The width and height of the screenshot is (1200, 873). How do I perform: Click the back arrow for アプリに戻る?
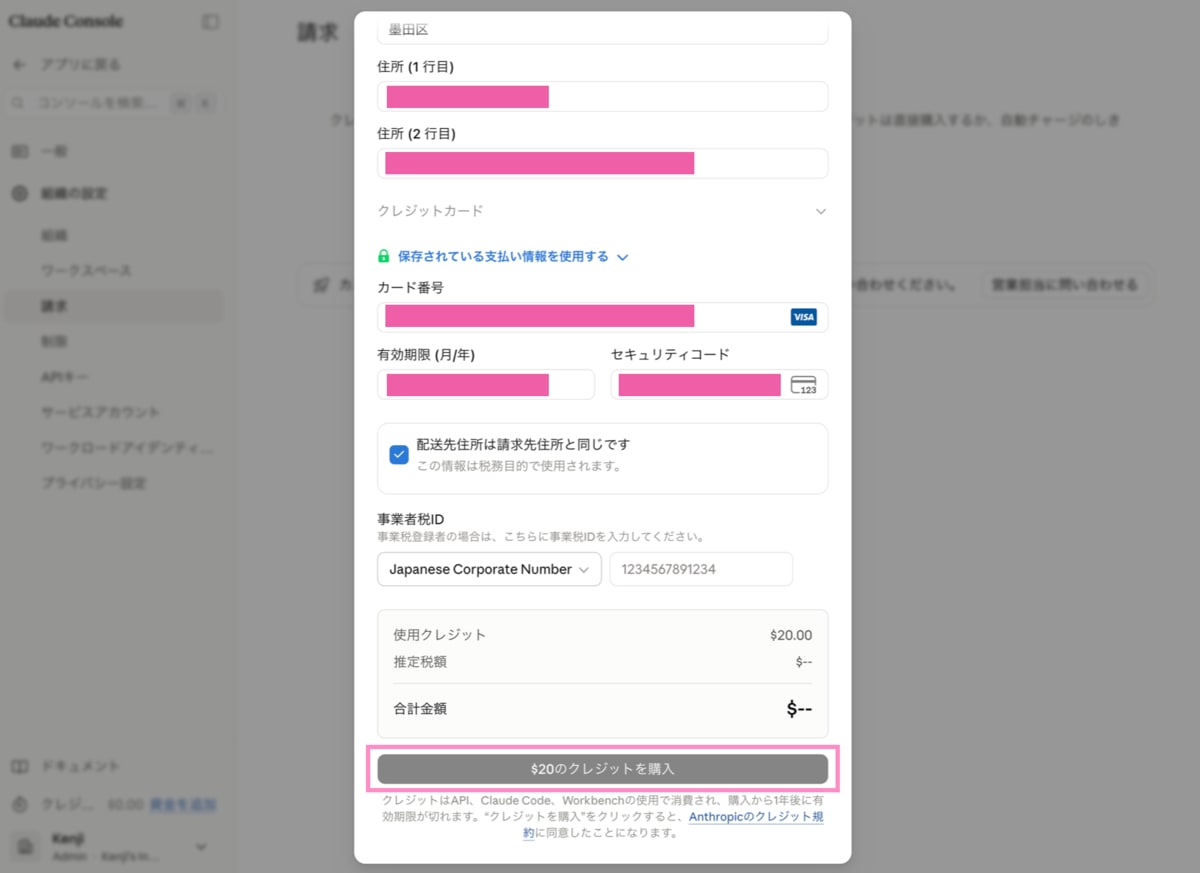click(19, 64)
